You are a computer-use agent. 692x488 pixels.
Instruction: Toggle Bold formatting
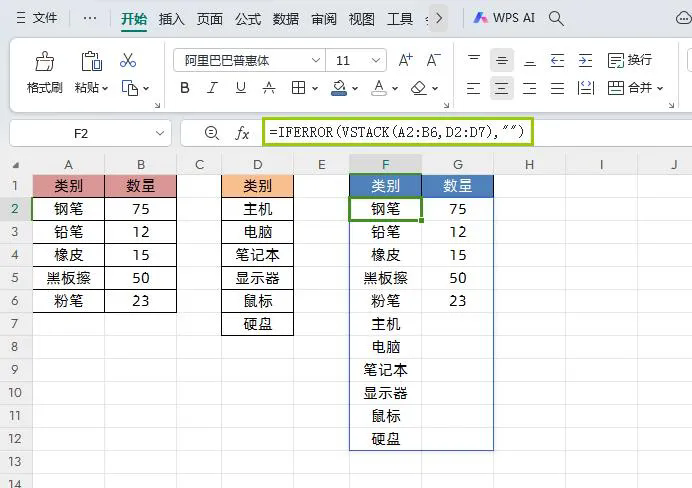[185, 88]
